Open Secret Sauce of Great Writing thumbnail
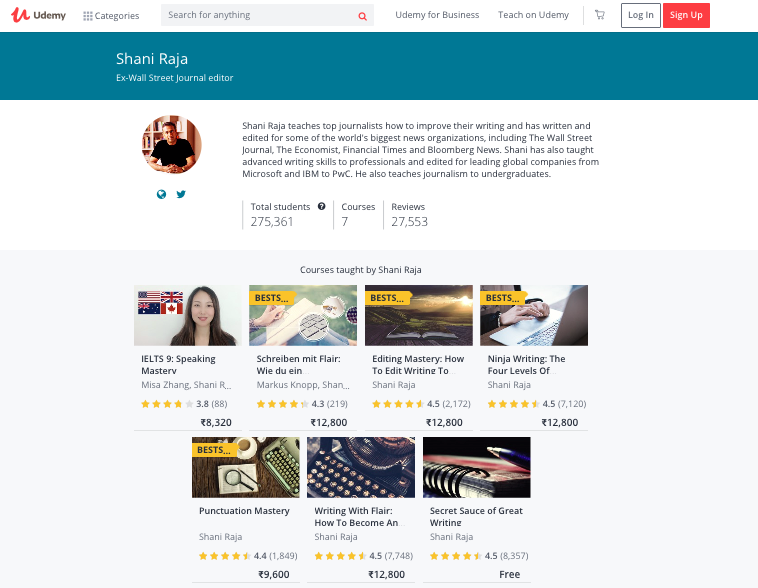The image size is (758, 588). pos(477,467)
